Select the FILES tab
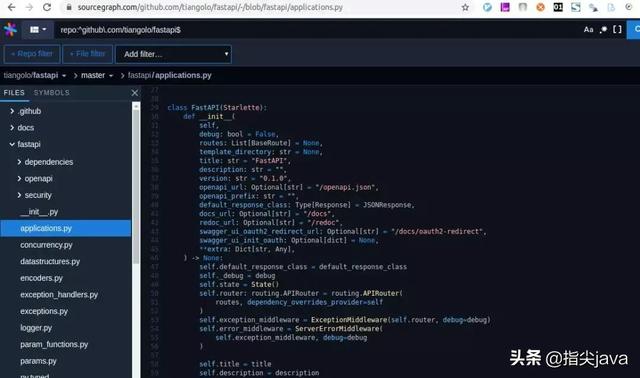The width and height of the screenshot is (640, 378). [x=14, y=93]
